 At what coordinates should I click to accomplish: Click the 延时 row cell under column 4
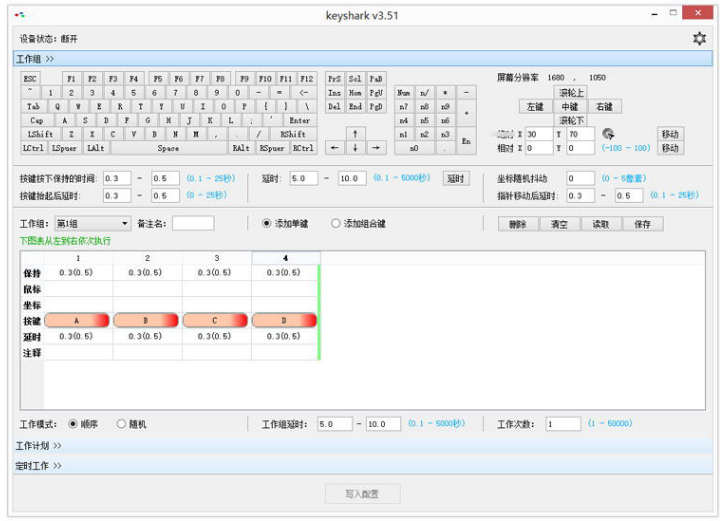(x=285, y=337)
